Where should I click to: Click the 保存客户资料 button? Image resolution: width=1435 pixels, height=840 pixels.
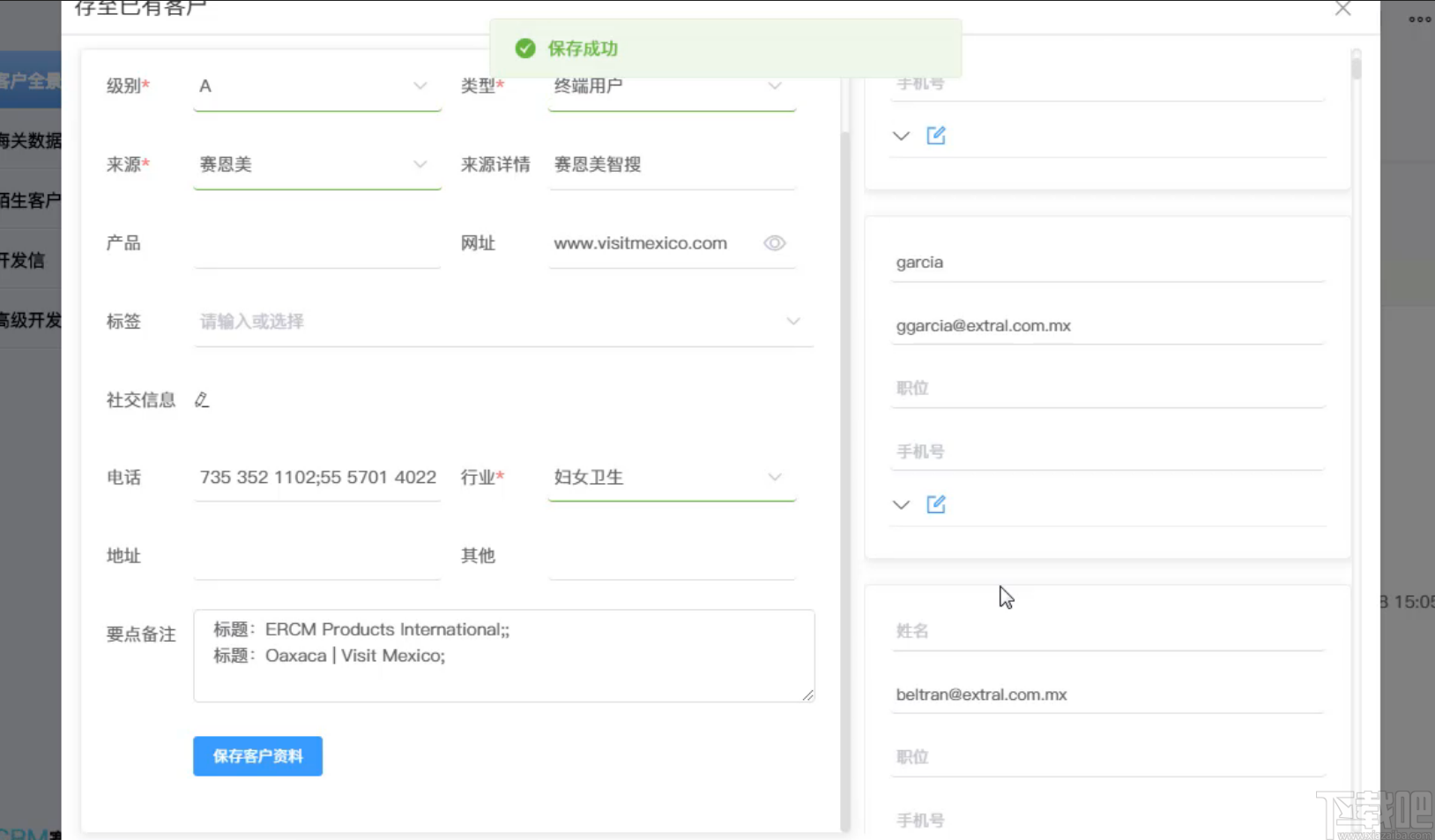(x=257, y=755)
